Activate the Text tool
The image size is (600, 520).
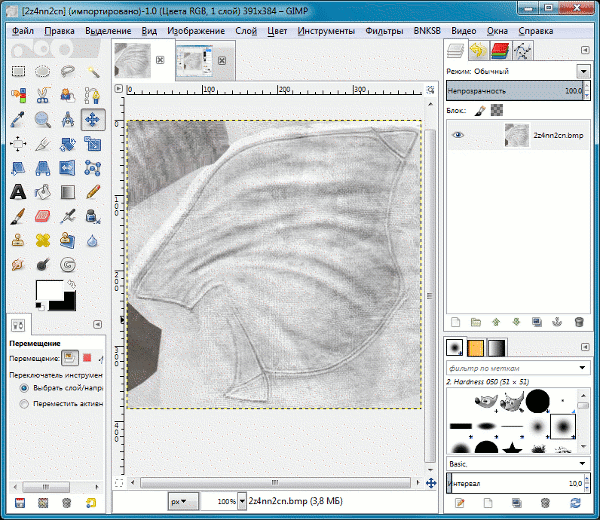[x=18, y=192]
